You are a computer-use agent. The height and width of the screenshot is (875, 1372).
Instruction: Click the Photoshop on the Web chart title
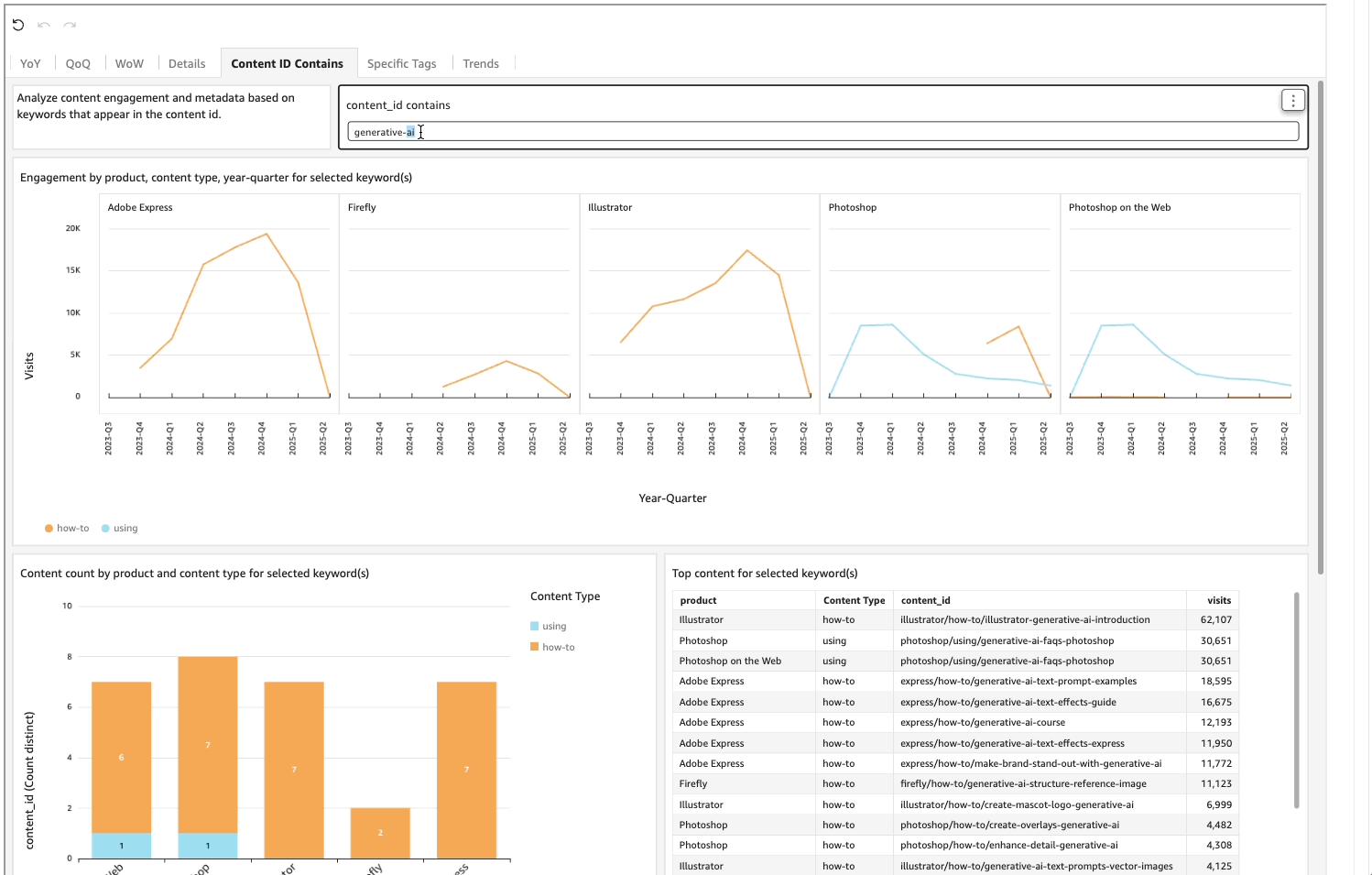pos(1119,207)
